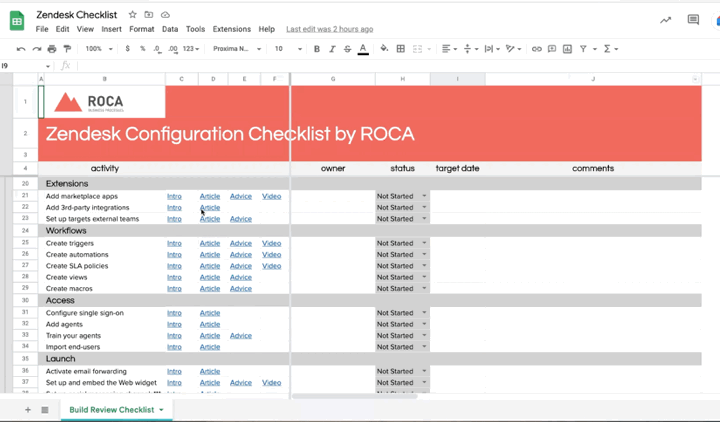Viewport: 720px width, 422px height.
Task: Click the Print icon
Action: click(x=52, y=49)
